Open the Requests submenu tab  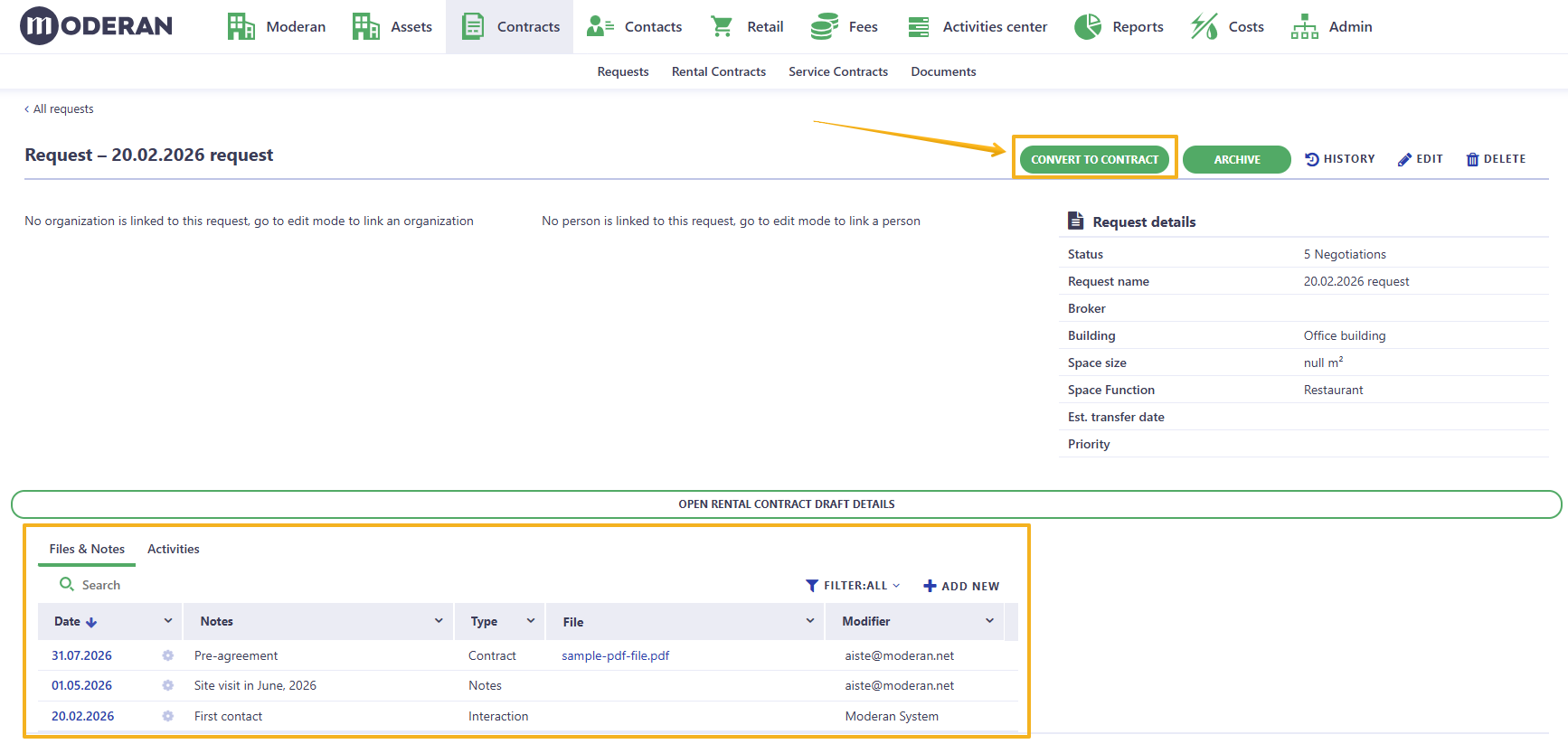pos(623,71)
